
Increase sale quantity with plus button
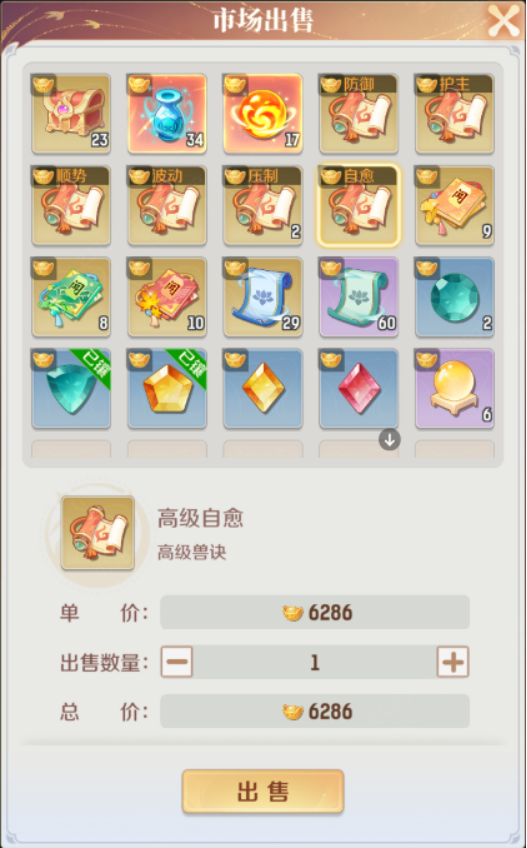coord(453,661)
